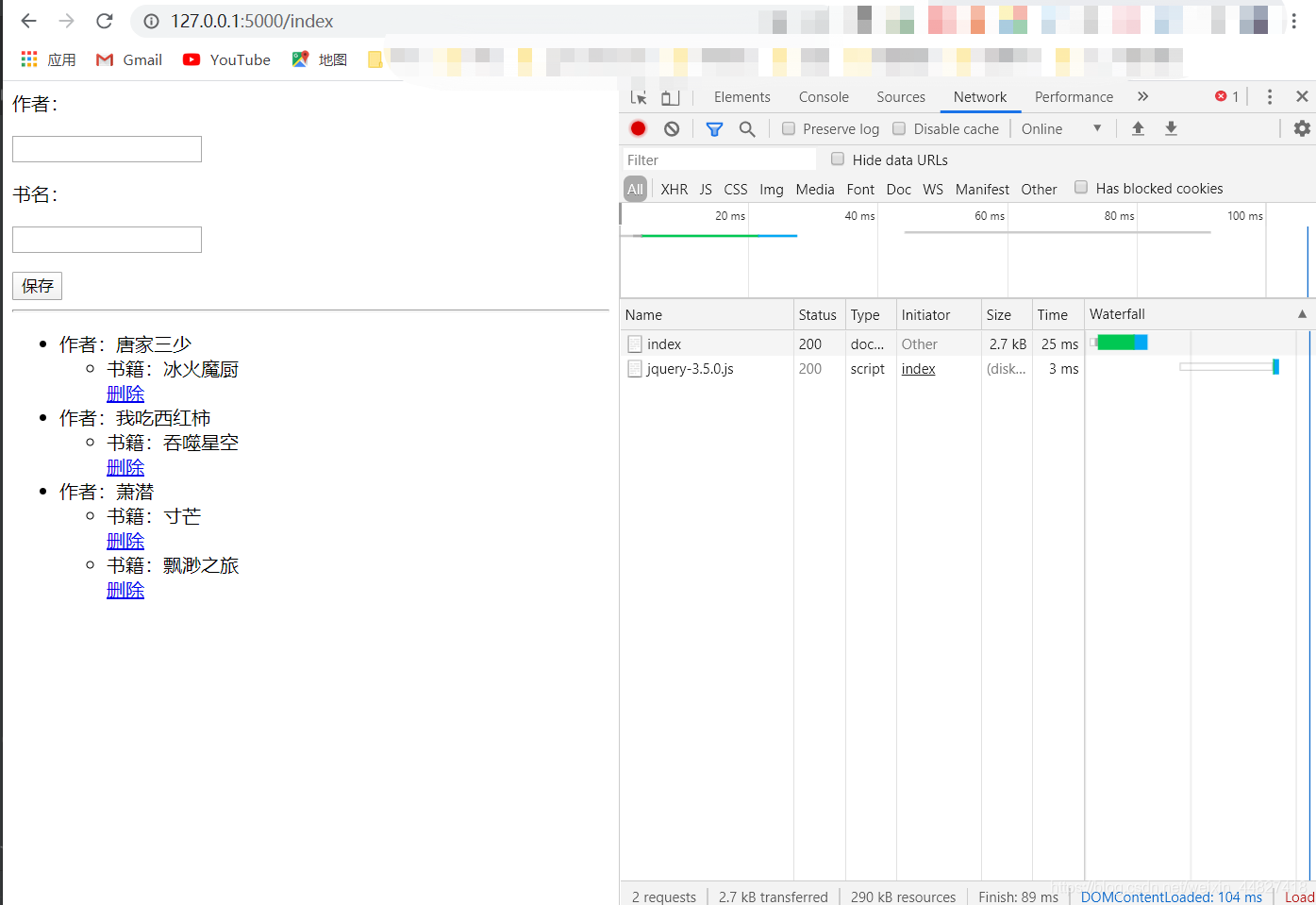Tick Has blocked cookies checkbox

click(x=1081, y=187)
